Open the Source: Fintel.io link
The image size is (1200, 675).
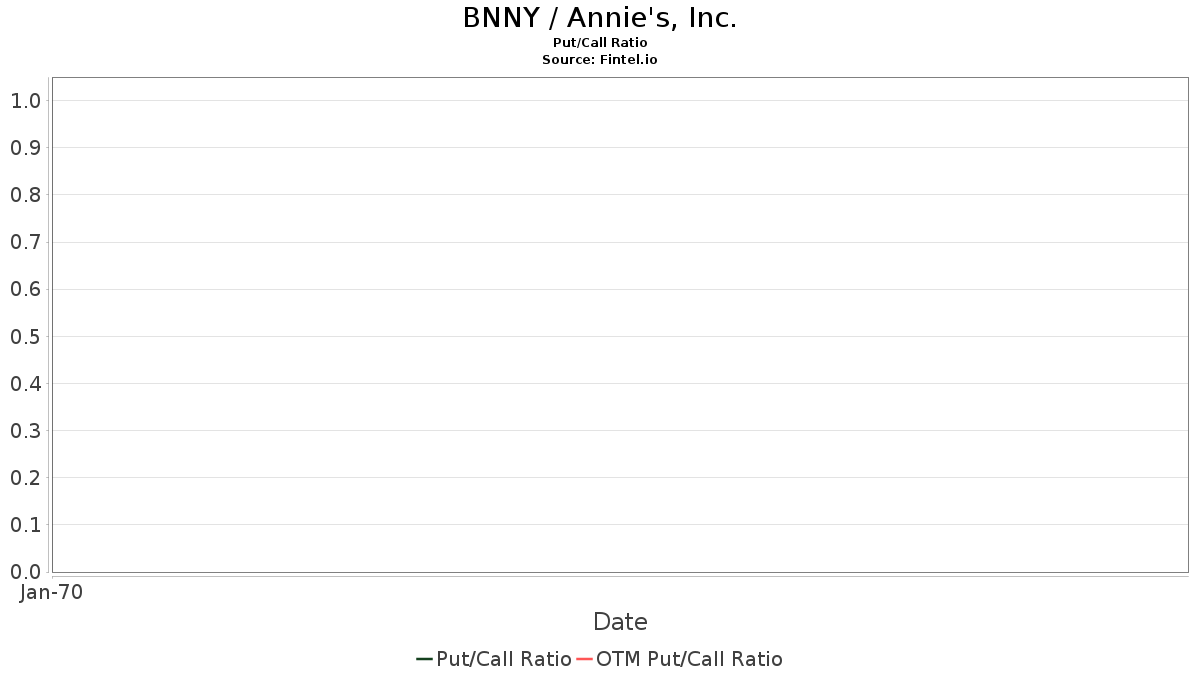click(600, 60)
